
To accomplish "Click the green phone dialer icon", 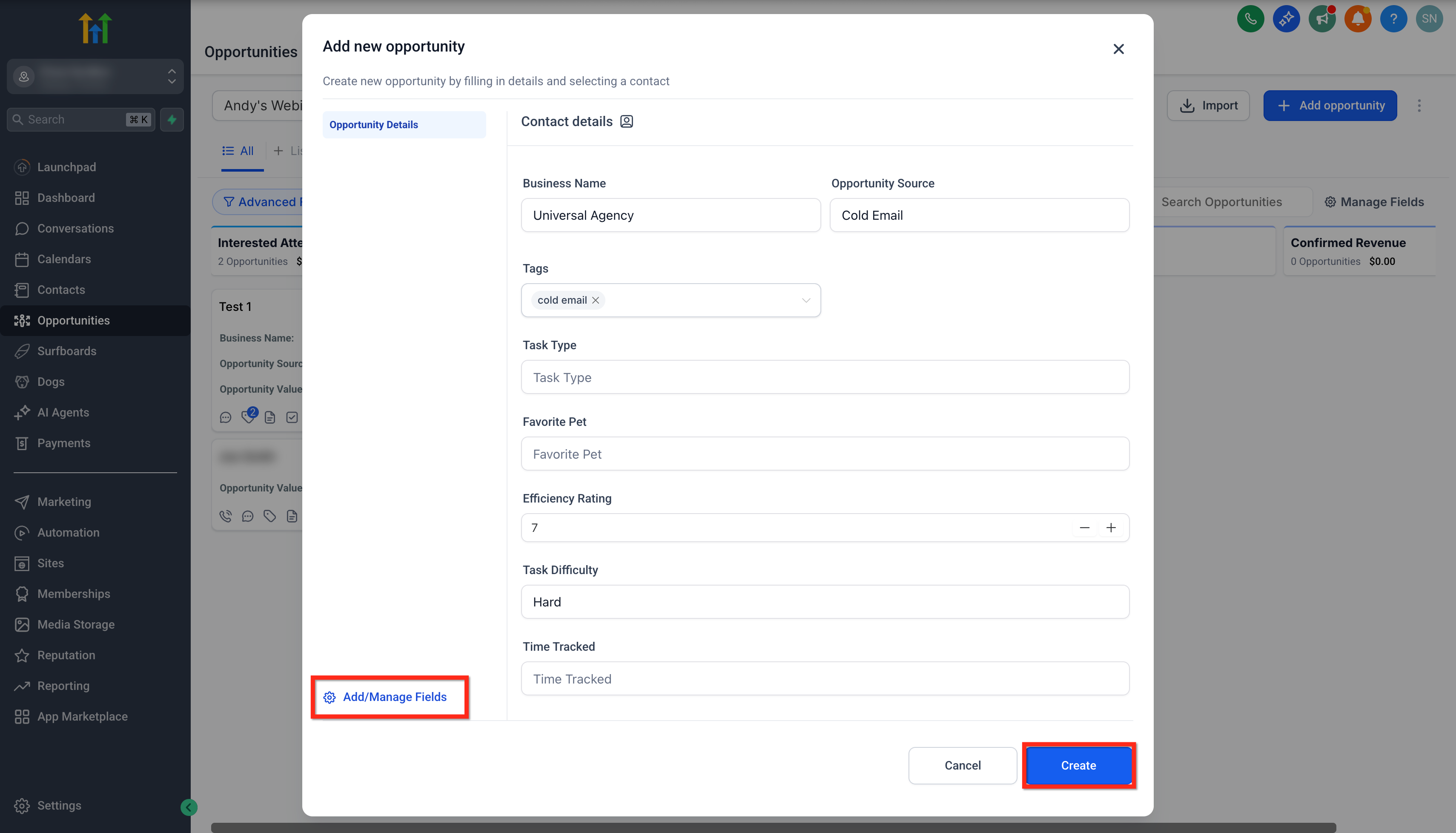I will click(x=1250, y=19).
